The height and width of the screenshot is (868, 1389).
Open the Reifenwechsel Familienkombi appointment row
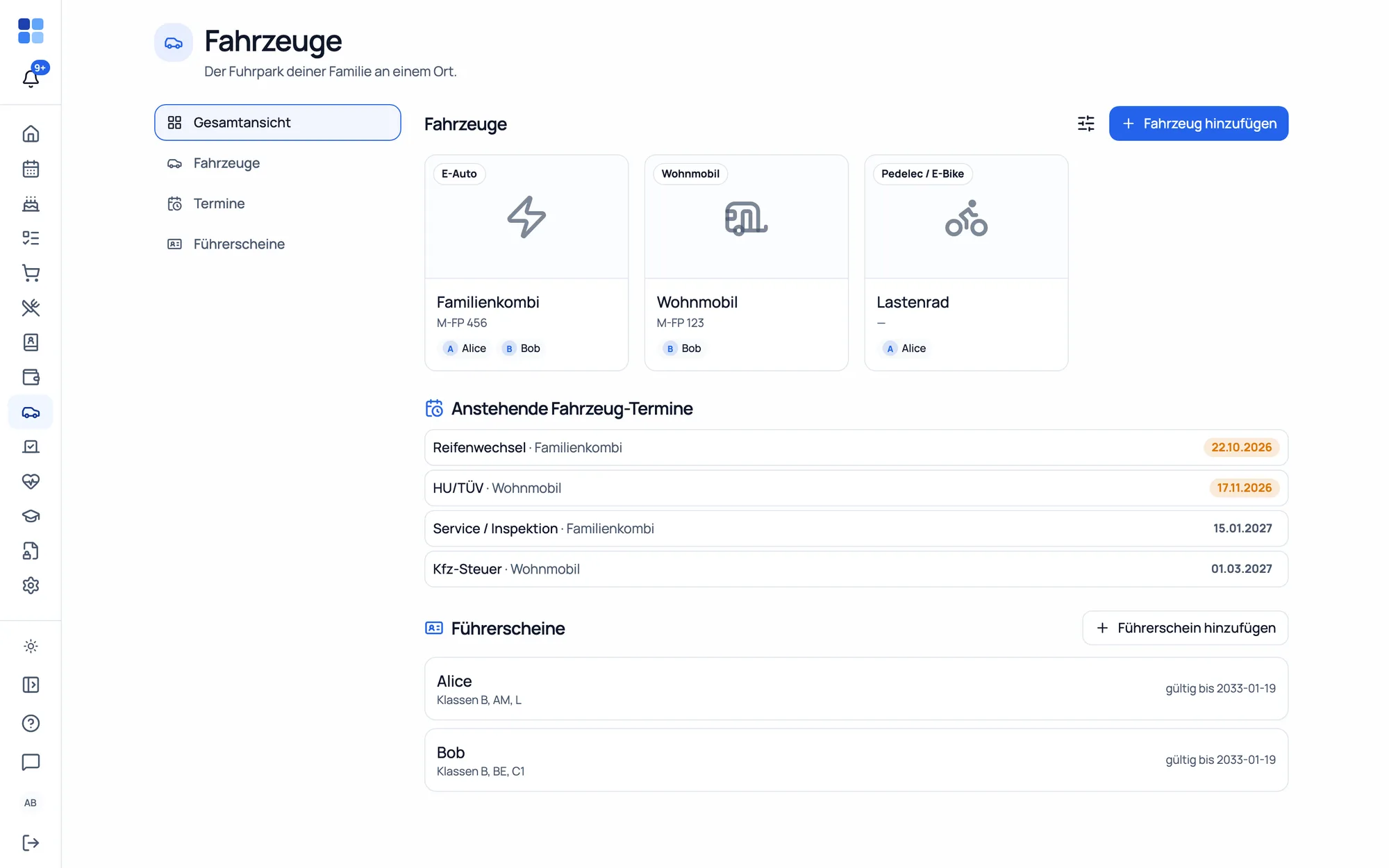tap(856, 448)
